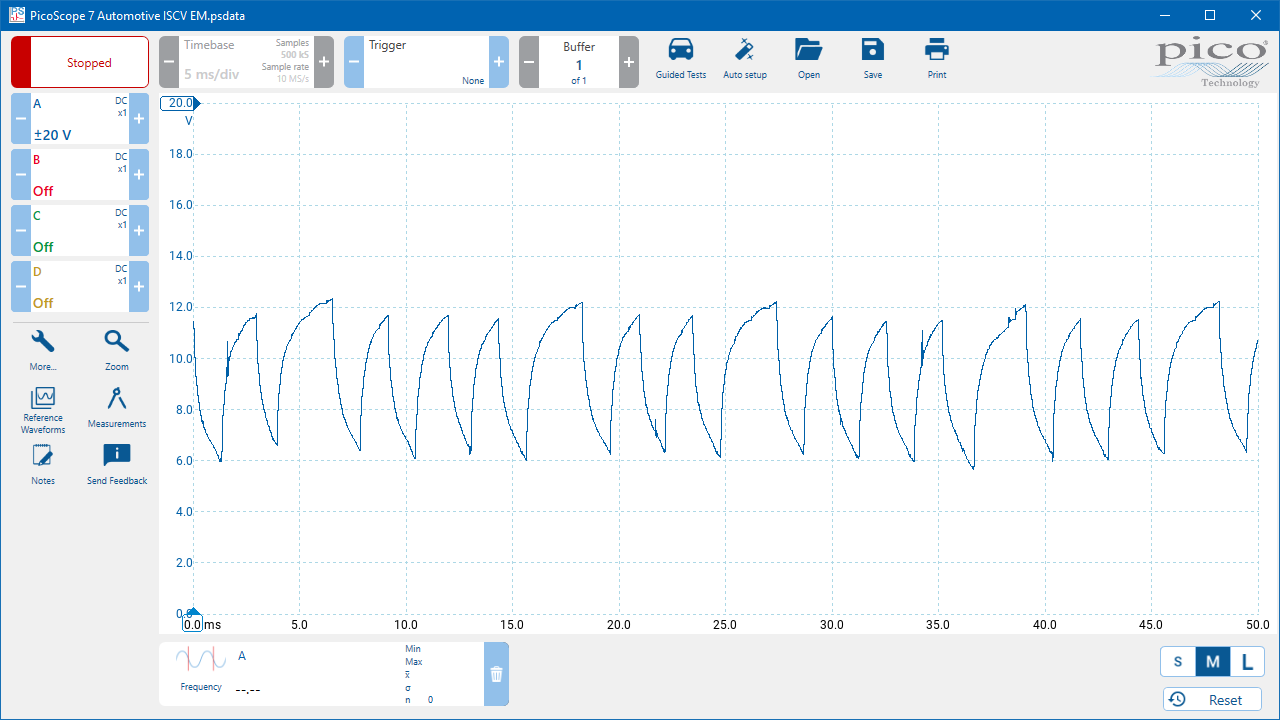Select size L view option
Screen dimensions: 1280x720
pyautogui.click(x=1246, y=662)
